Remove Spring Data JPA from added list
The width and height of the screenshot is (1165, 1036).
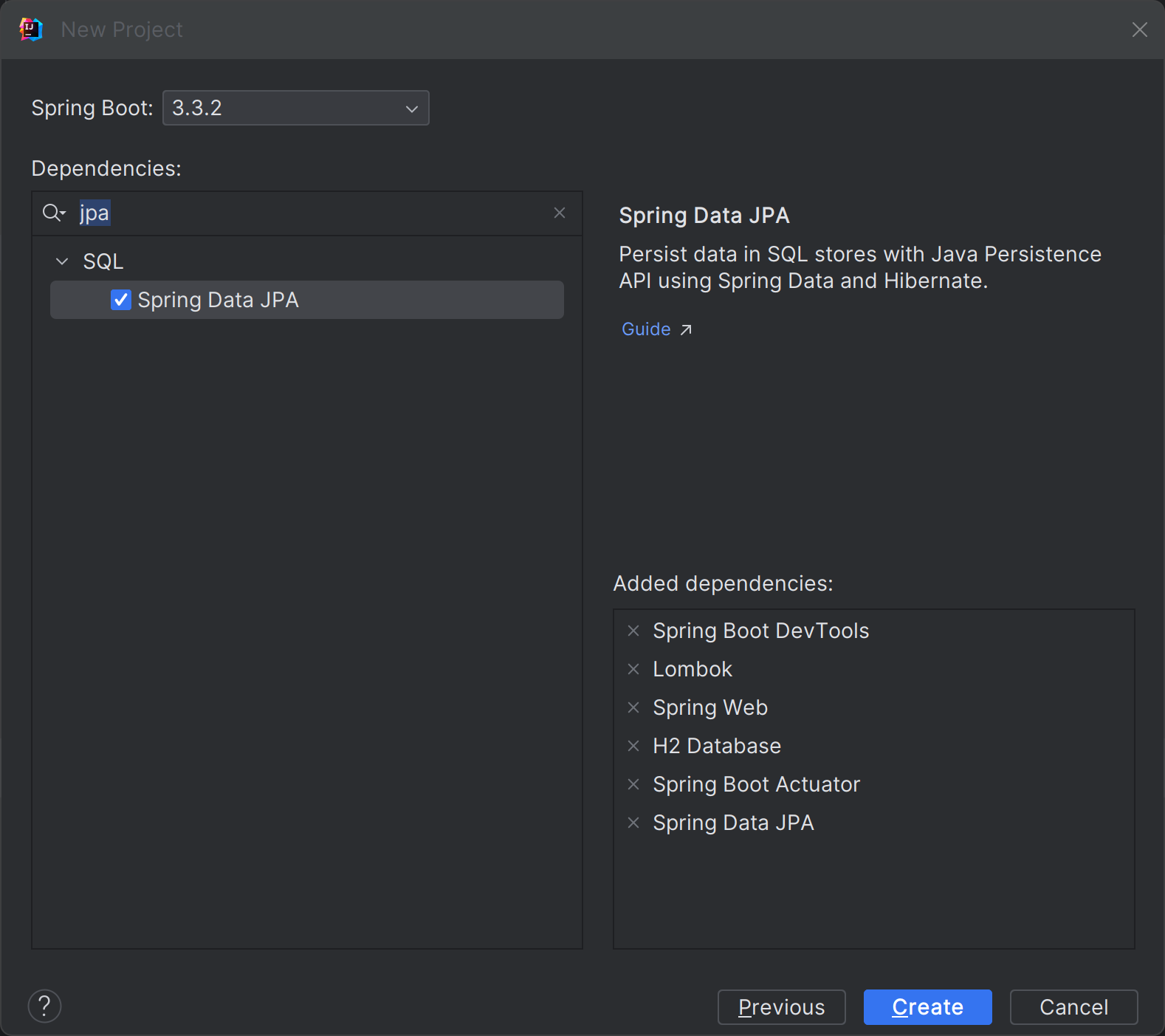(x=633, y=823)
